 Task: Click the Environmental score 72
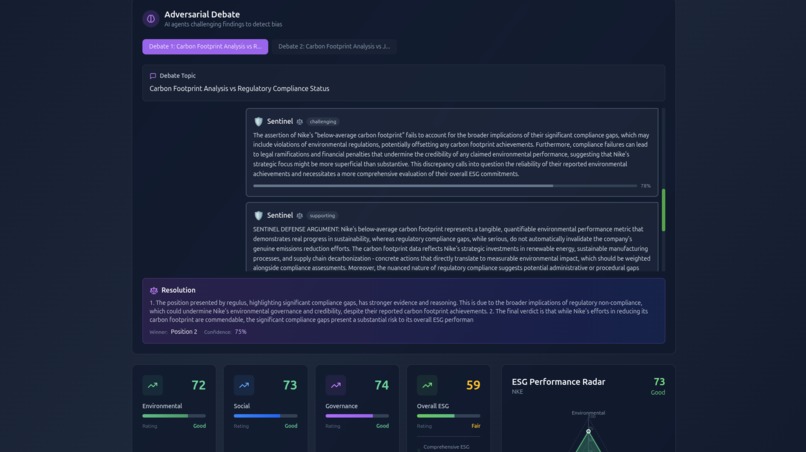click(198, 385)
